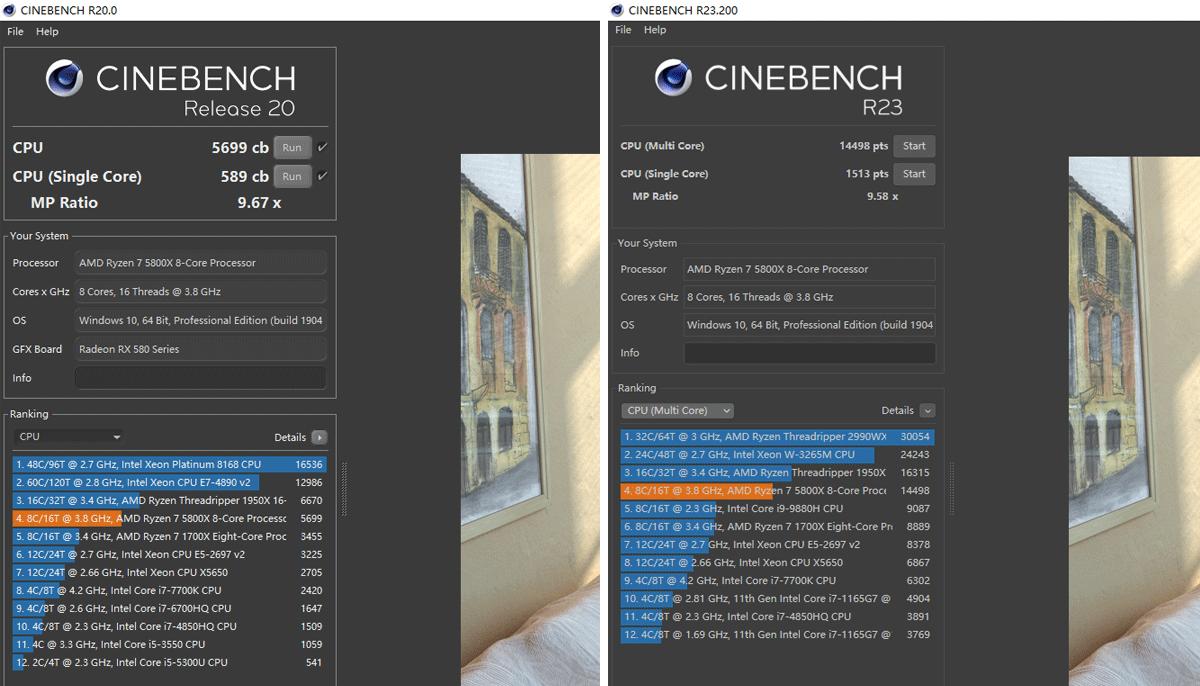This screenshot has width=1200, height=686.
Task: Open the CPU ranking dropdown in R20
Action: point(67,437)
